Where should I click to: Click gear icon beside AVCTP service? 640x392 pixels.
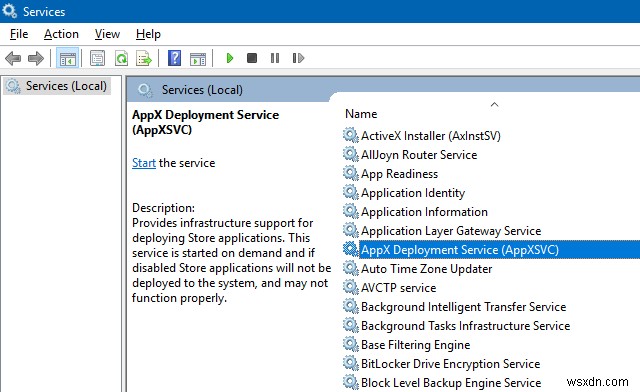point(351,287)
